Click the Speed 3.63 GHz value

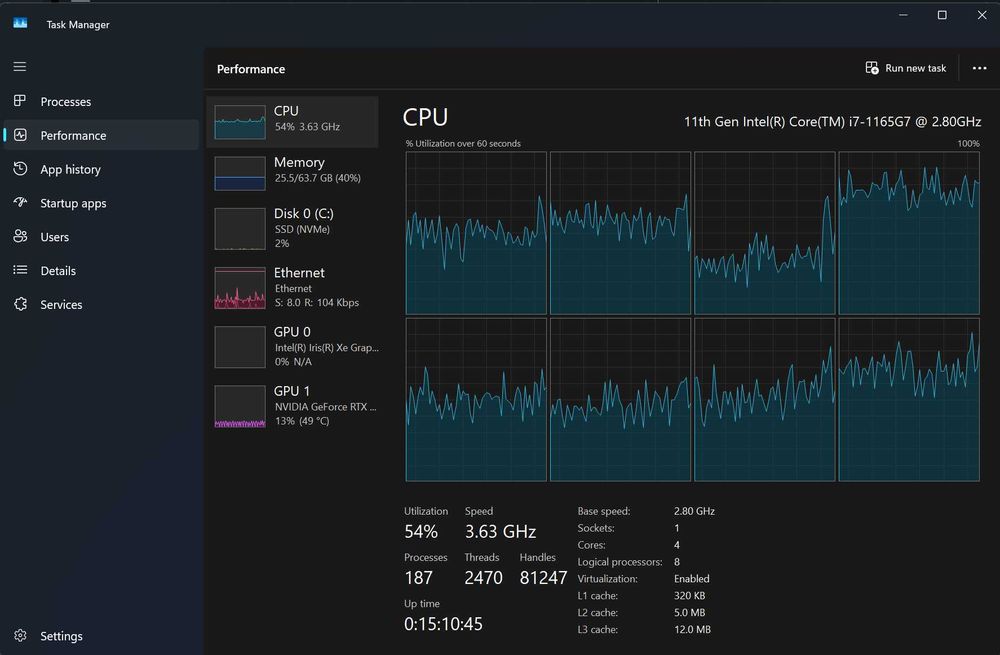(500, 531)
